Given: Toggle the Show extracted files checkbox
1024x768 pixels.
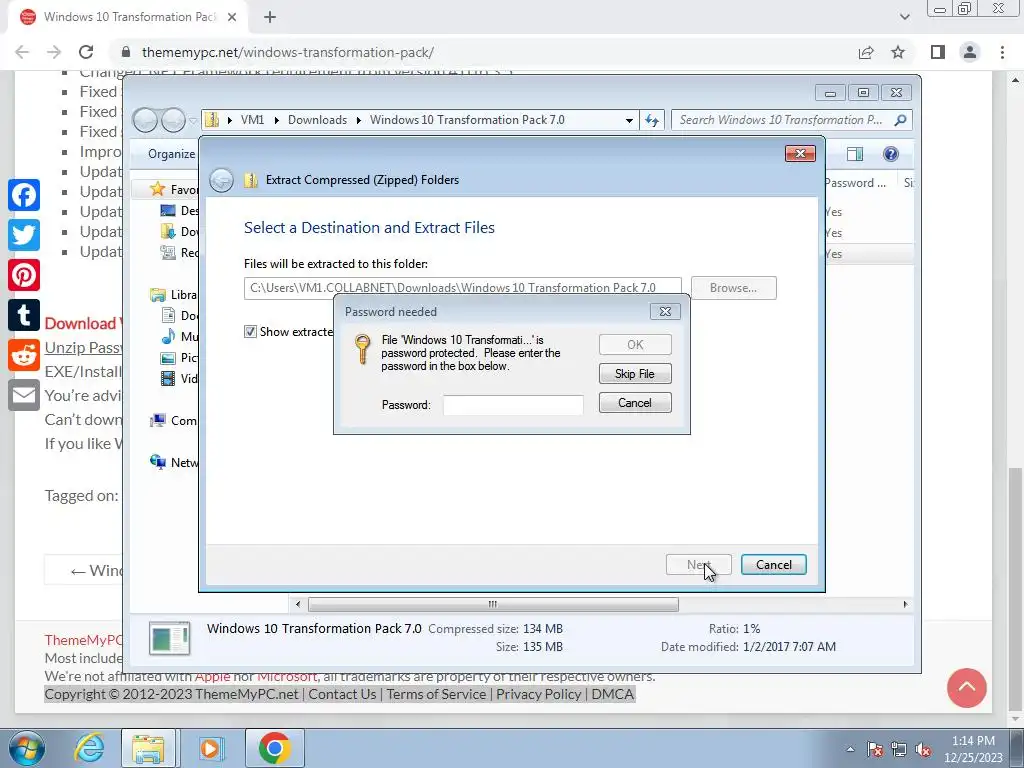Looking at the screenshot, I should pyautogui.click(x=250, y=332).
